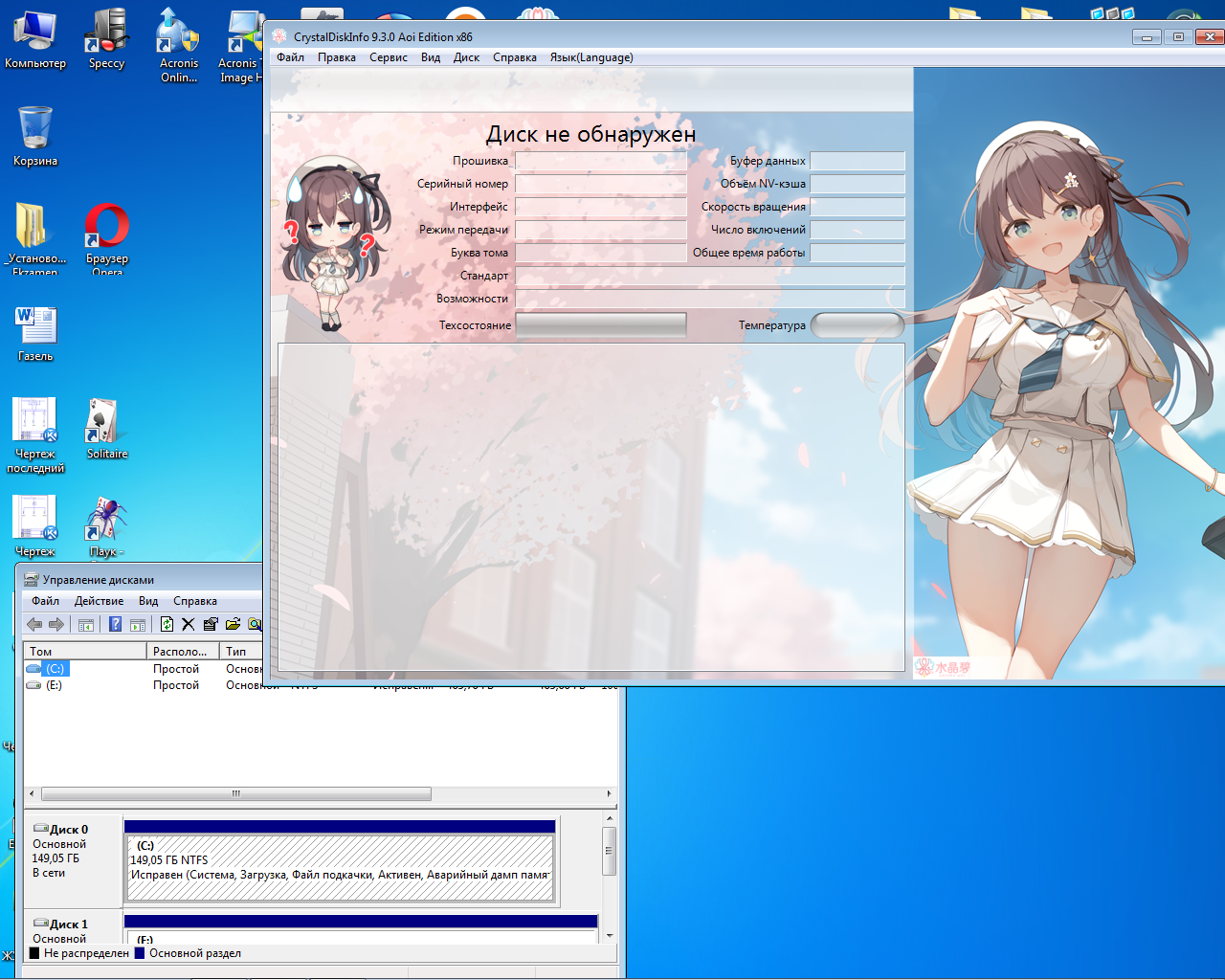Click the Возможности field
This screenshot has width=1225, height=980.
(x=710, y=299)
